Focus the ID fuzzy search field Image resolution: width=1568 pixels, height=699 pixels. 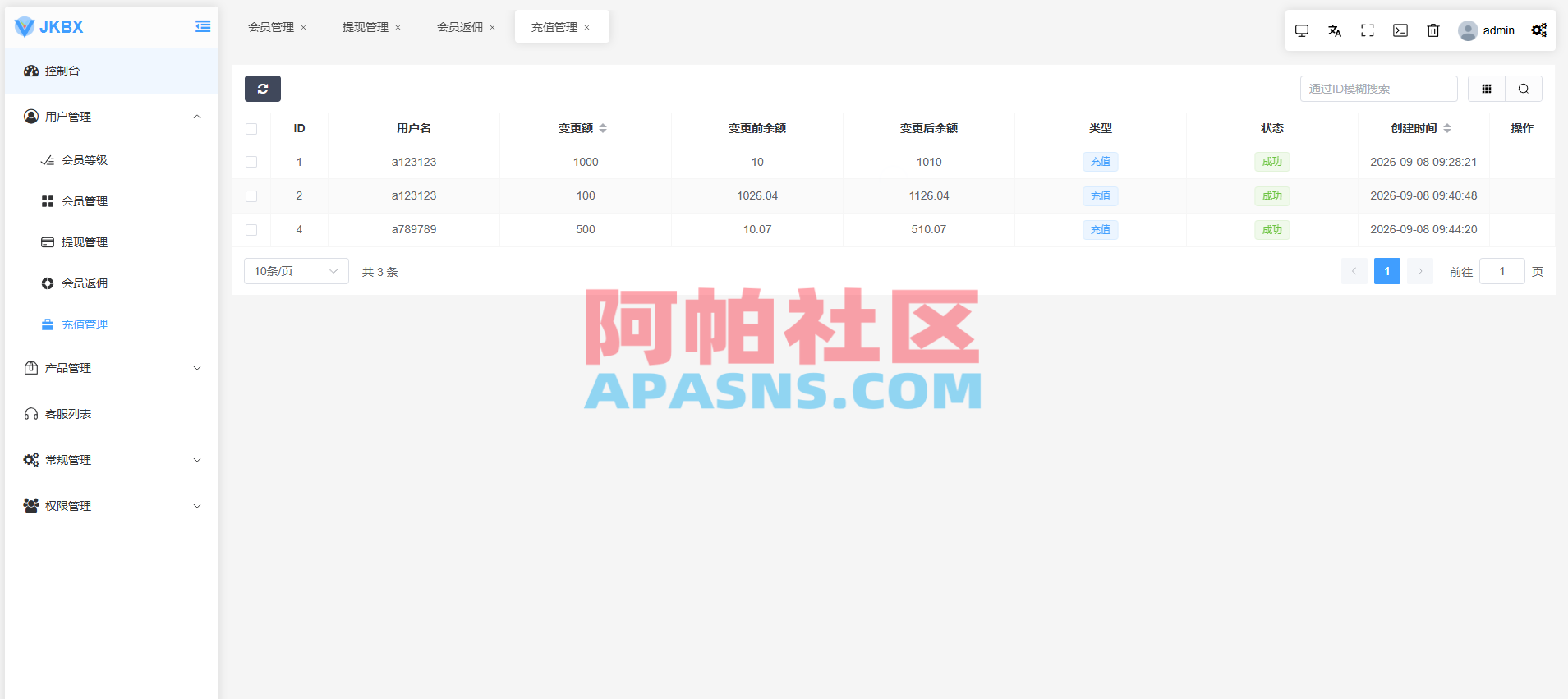click(x=1379, y=89)
